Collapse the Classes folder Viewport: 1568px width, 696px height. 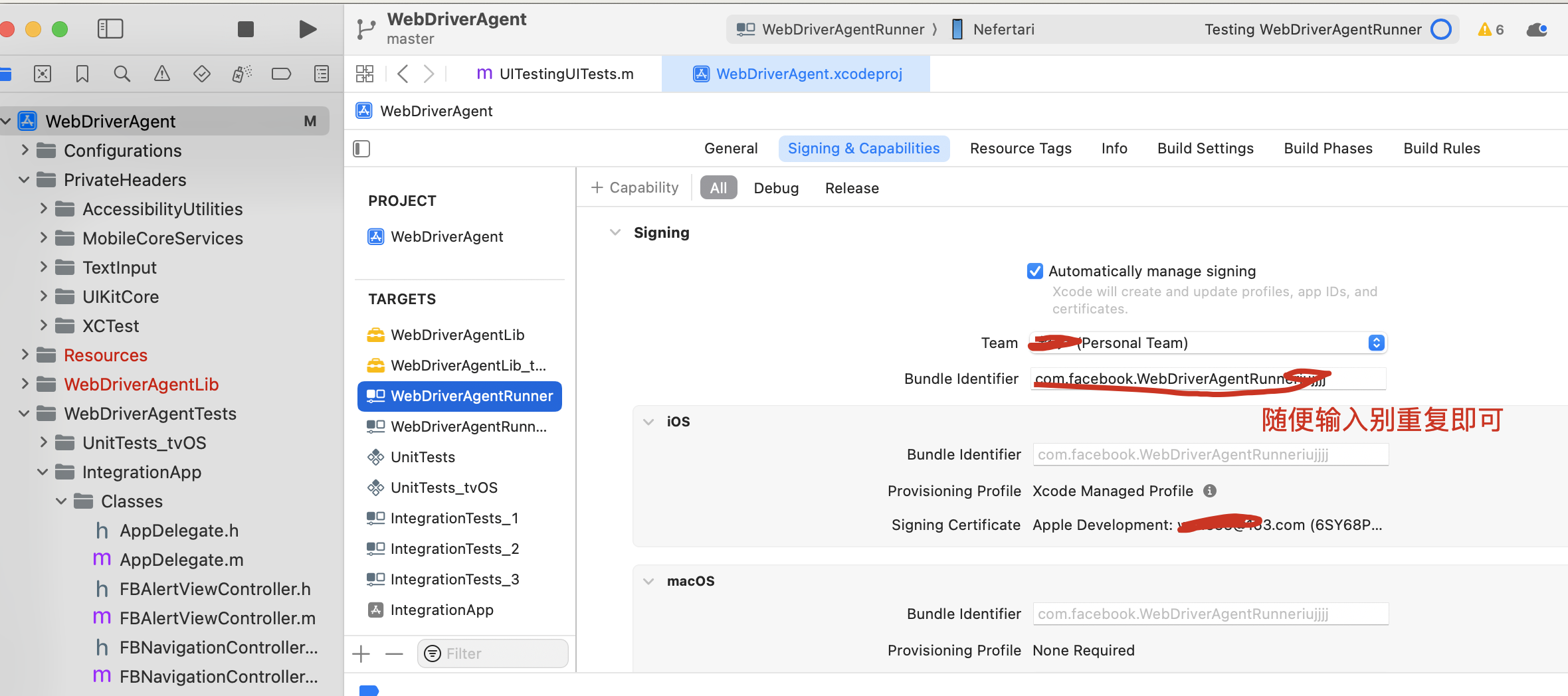(x=61, y=501)
